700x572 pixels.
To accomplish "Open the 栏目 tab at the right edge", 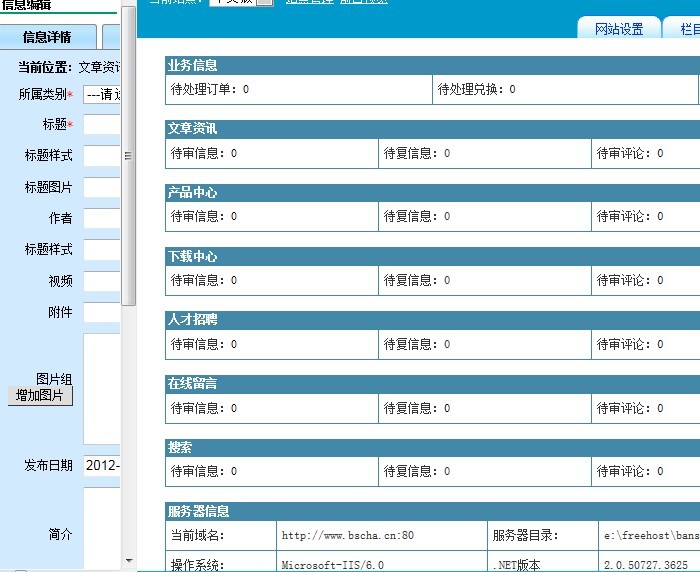I will 685,29.
